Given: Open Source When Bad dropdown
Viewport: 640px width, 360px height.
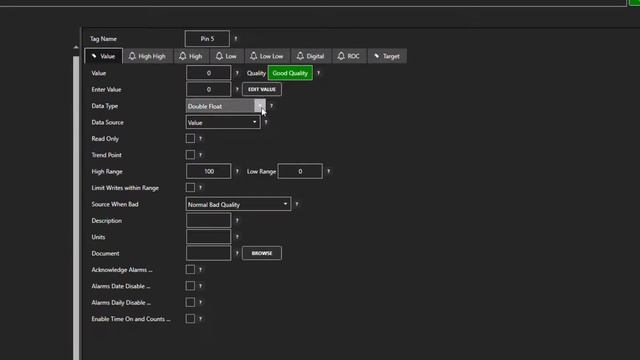Looking at the screenshot, I should click(238, 204).
